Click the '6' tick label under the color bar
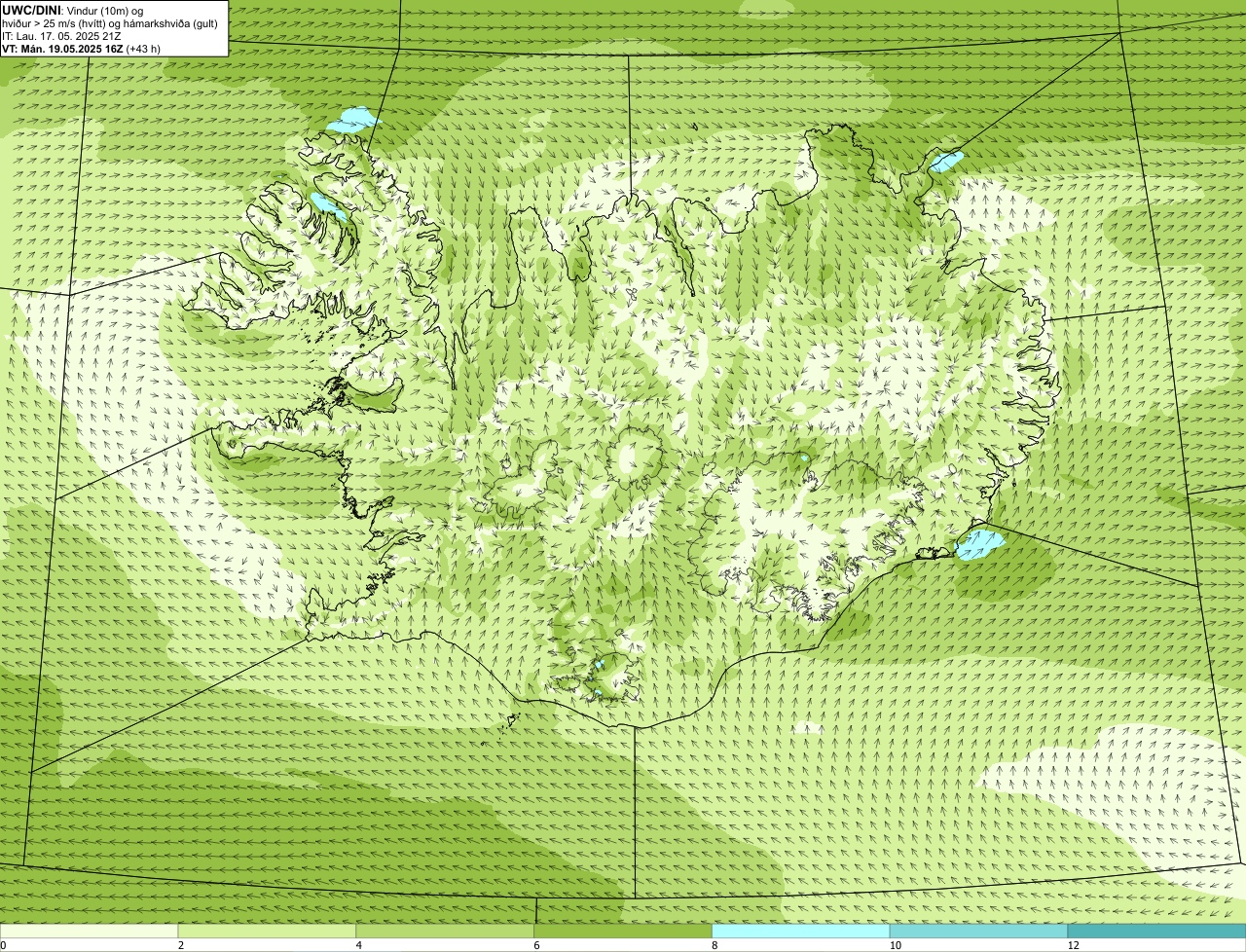The image size is (1246, 952). tap(536, 945)
